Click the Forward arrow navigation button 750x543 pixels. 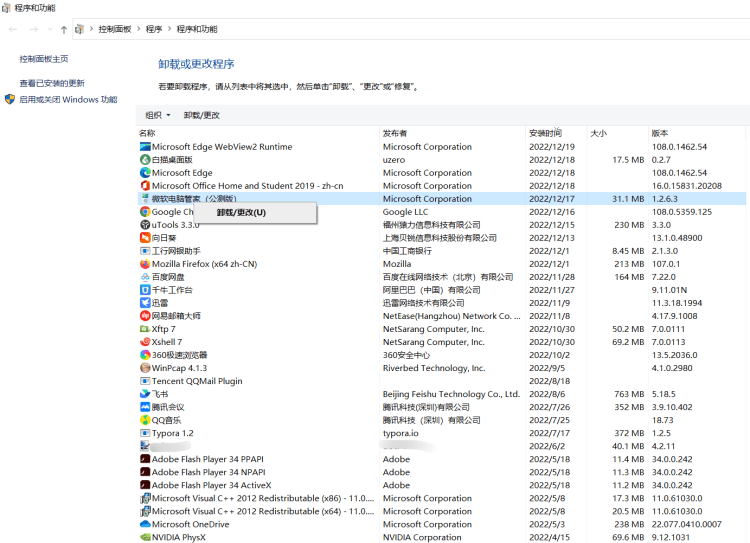pos(33,30)
